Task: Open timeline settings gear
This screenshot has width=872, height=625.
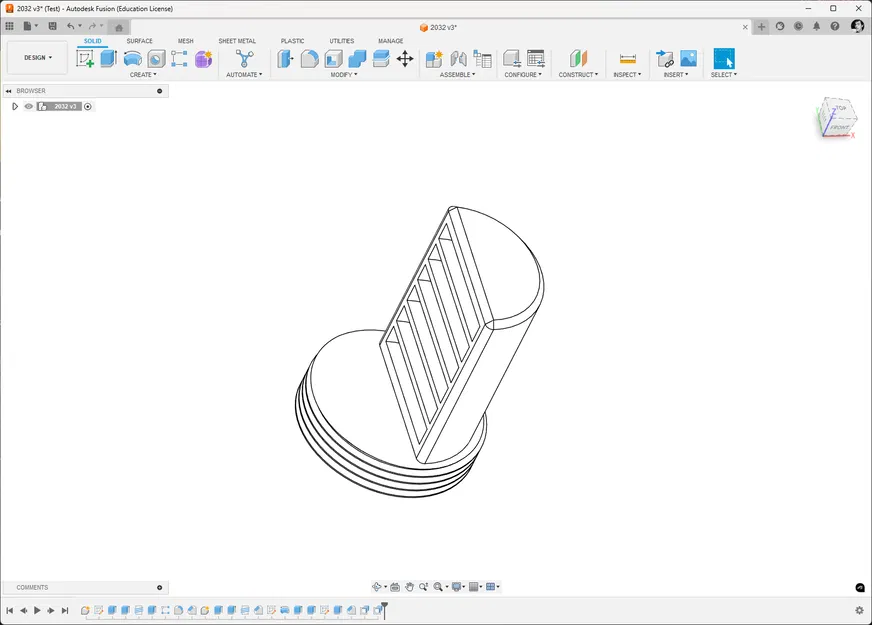Action: click(859, 610)
